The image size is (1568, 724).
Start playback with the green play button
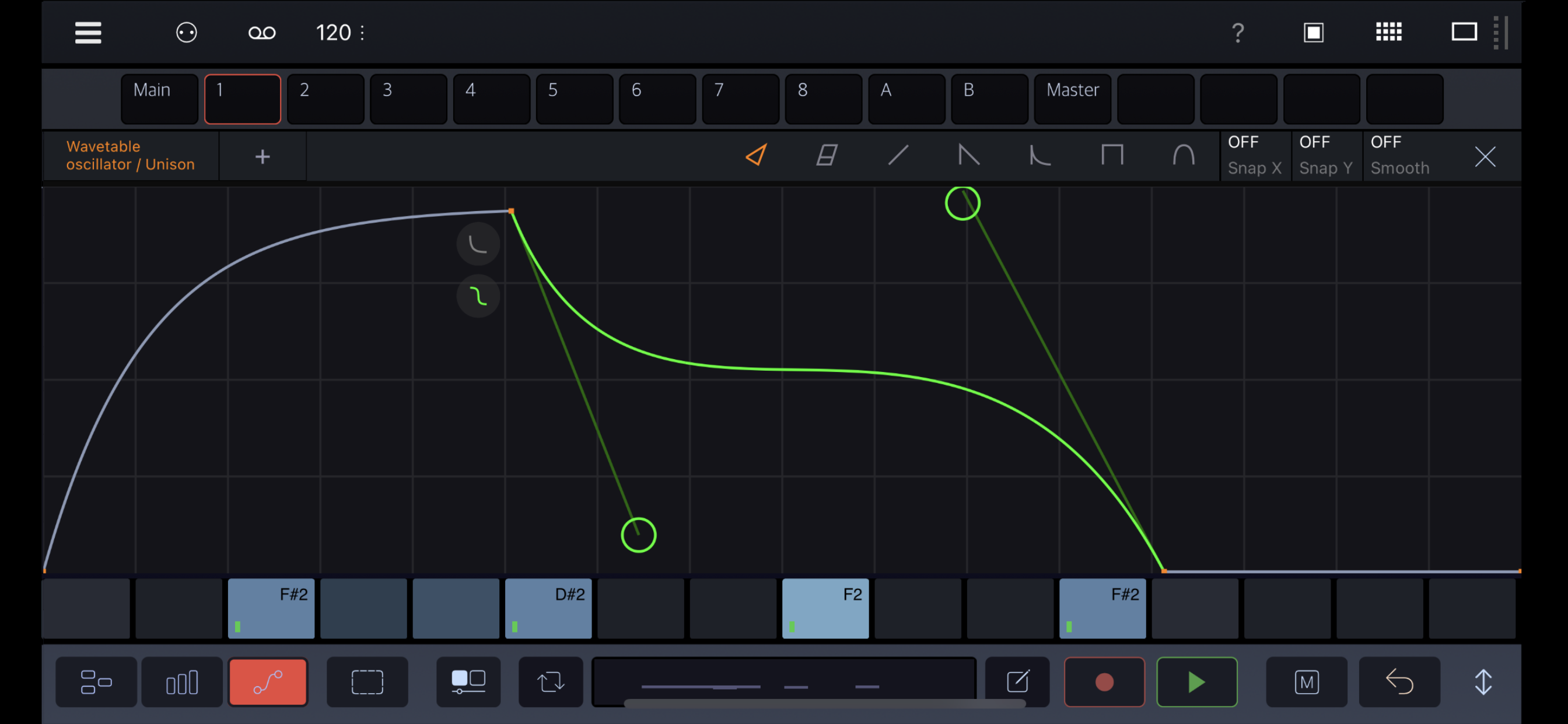point(1196,682)
